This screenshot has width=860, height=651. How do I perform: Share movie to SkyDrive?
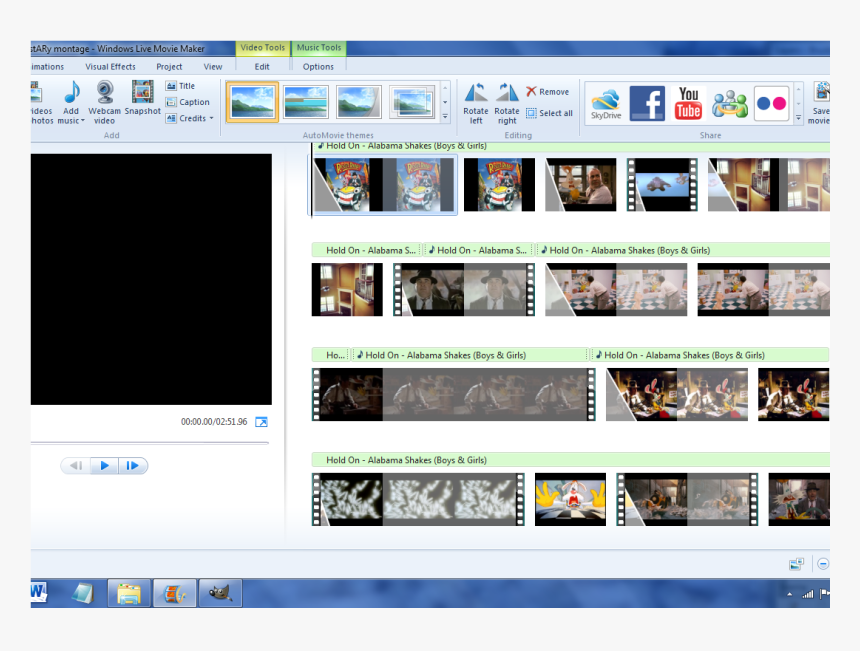point(606,103)
